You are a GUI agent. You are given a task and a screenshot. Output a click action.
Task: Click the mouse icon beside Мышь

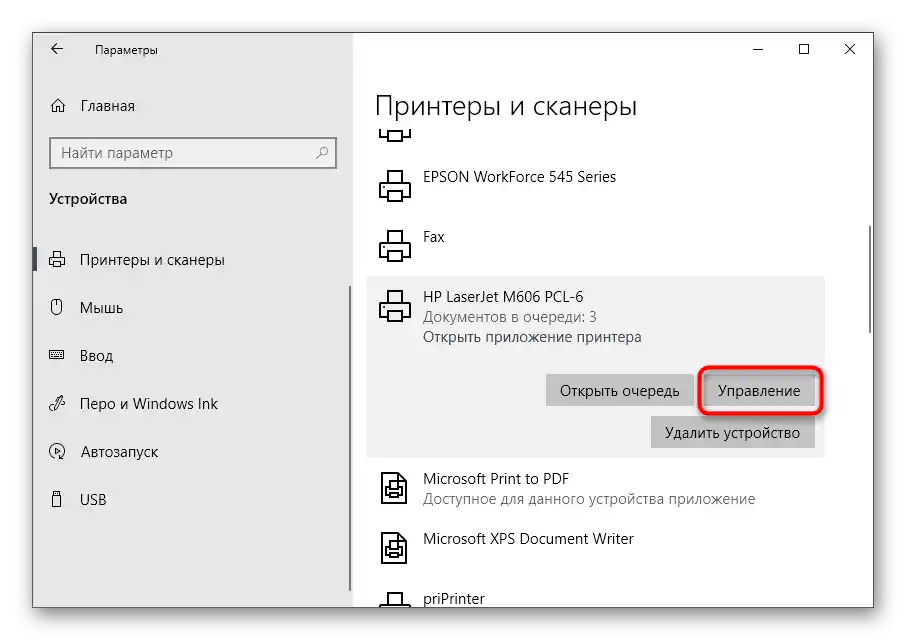coord(56,307)
